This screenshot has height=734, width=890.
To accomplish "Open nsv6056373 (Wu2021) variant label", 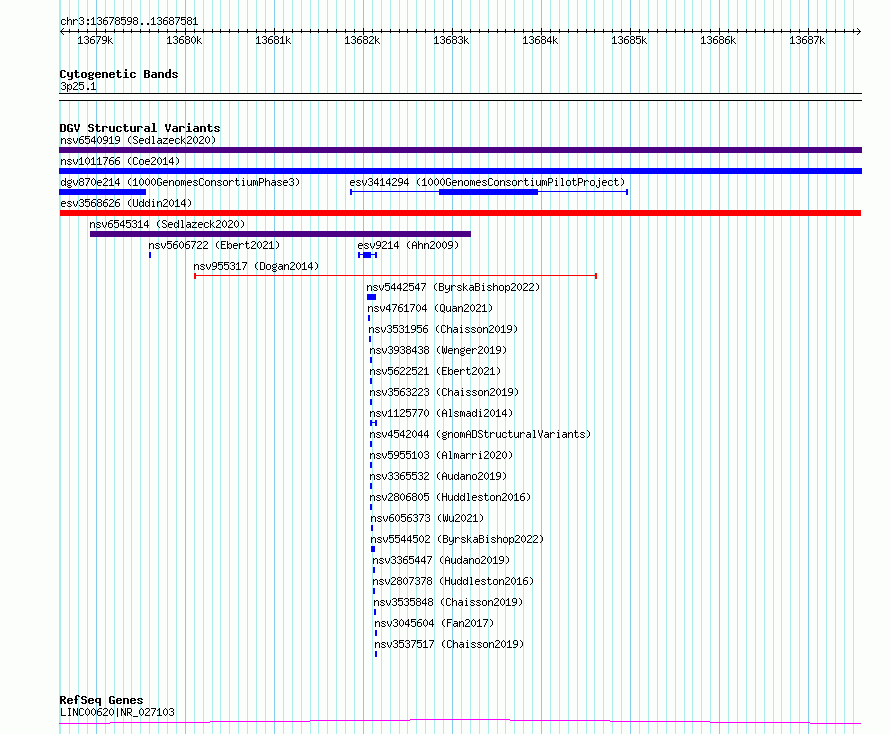I will (x=427, y=518).
